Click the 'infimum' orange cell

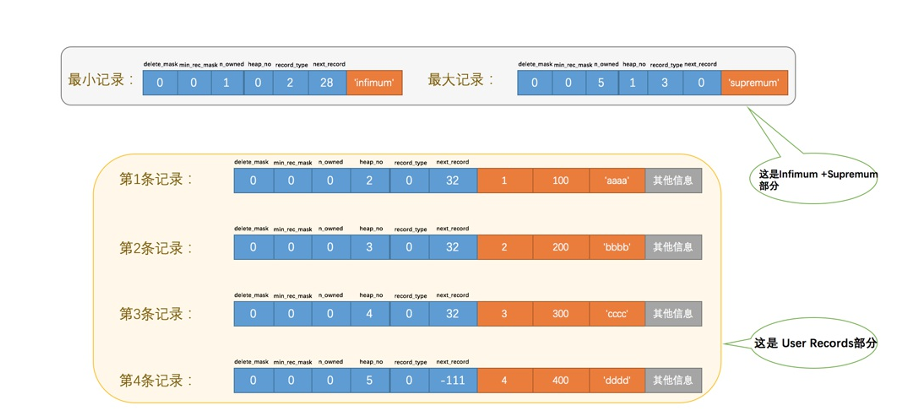click(374, 83)
